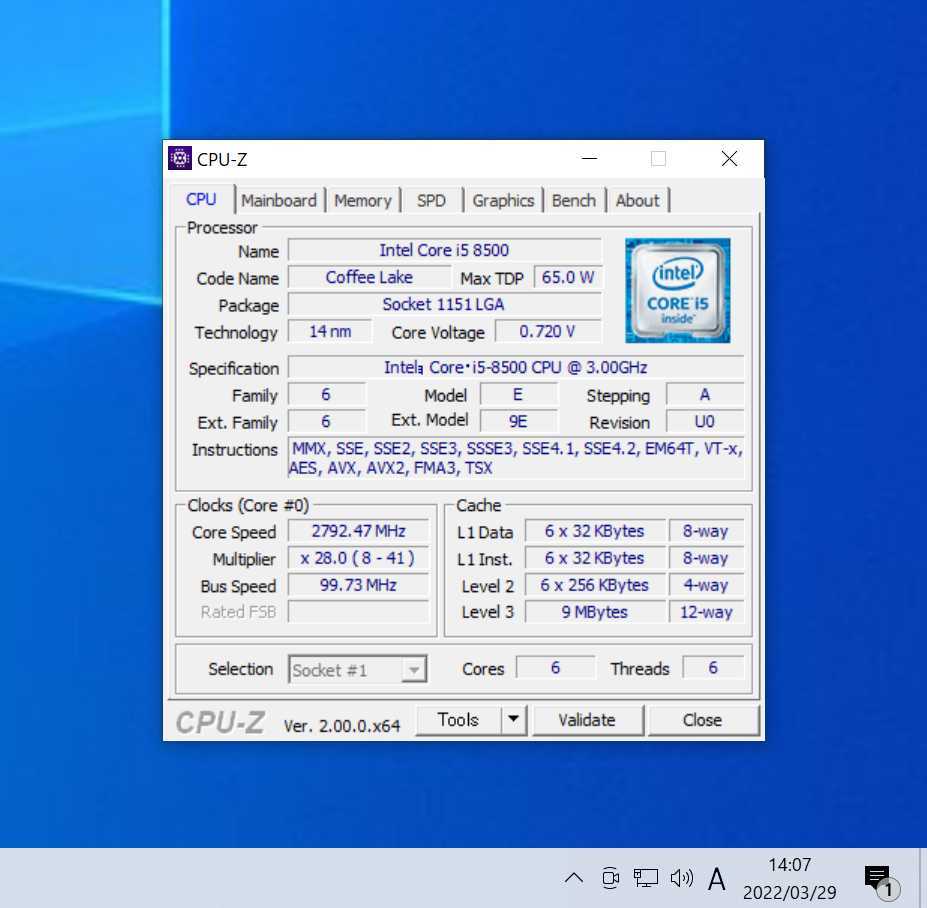Open Meet Now tray icon
Image resolution: width=927 pixels, height=908 pixels.
point(610,878)
